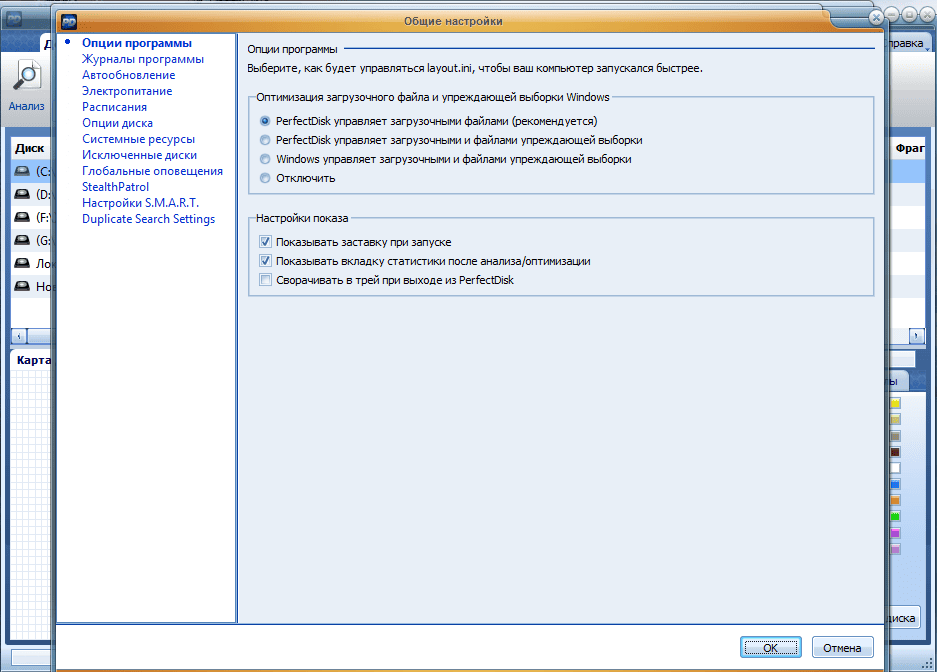Click the right scroll arrow under the disk list

[916, 336]
